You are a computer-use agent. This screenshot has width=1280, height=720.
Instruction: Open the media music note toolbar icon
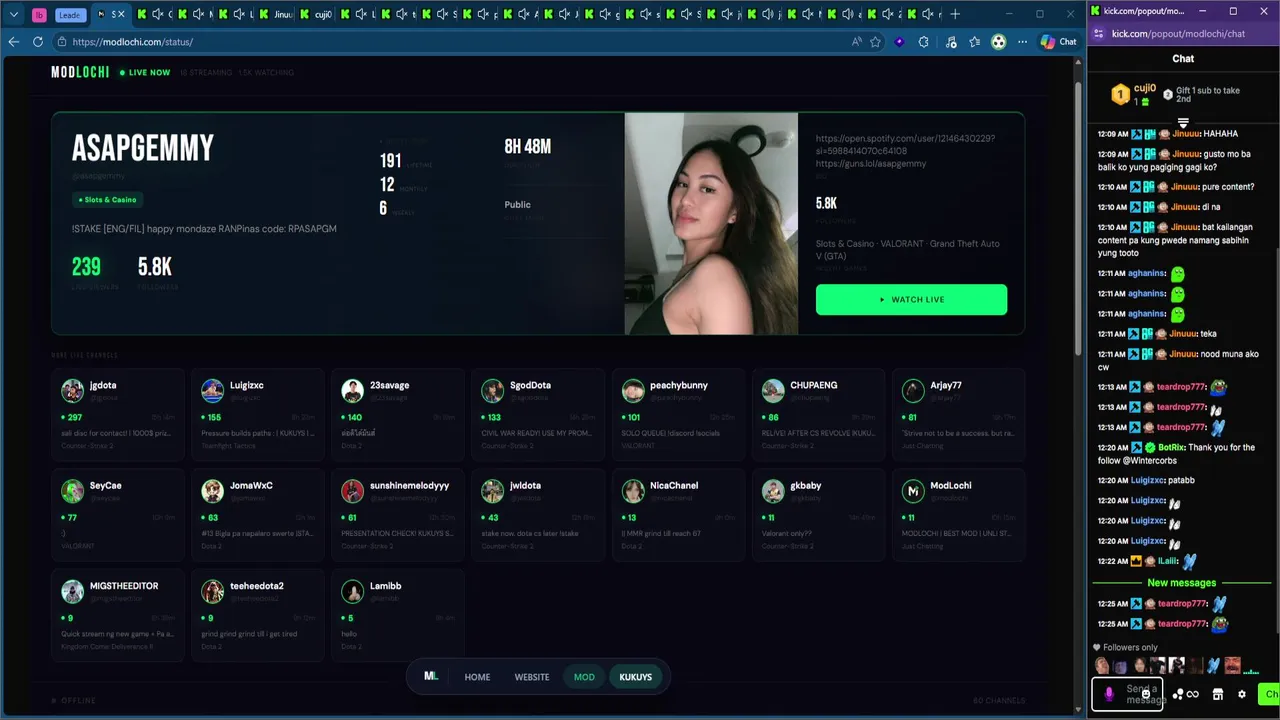click(950, 42)
